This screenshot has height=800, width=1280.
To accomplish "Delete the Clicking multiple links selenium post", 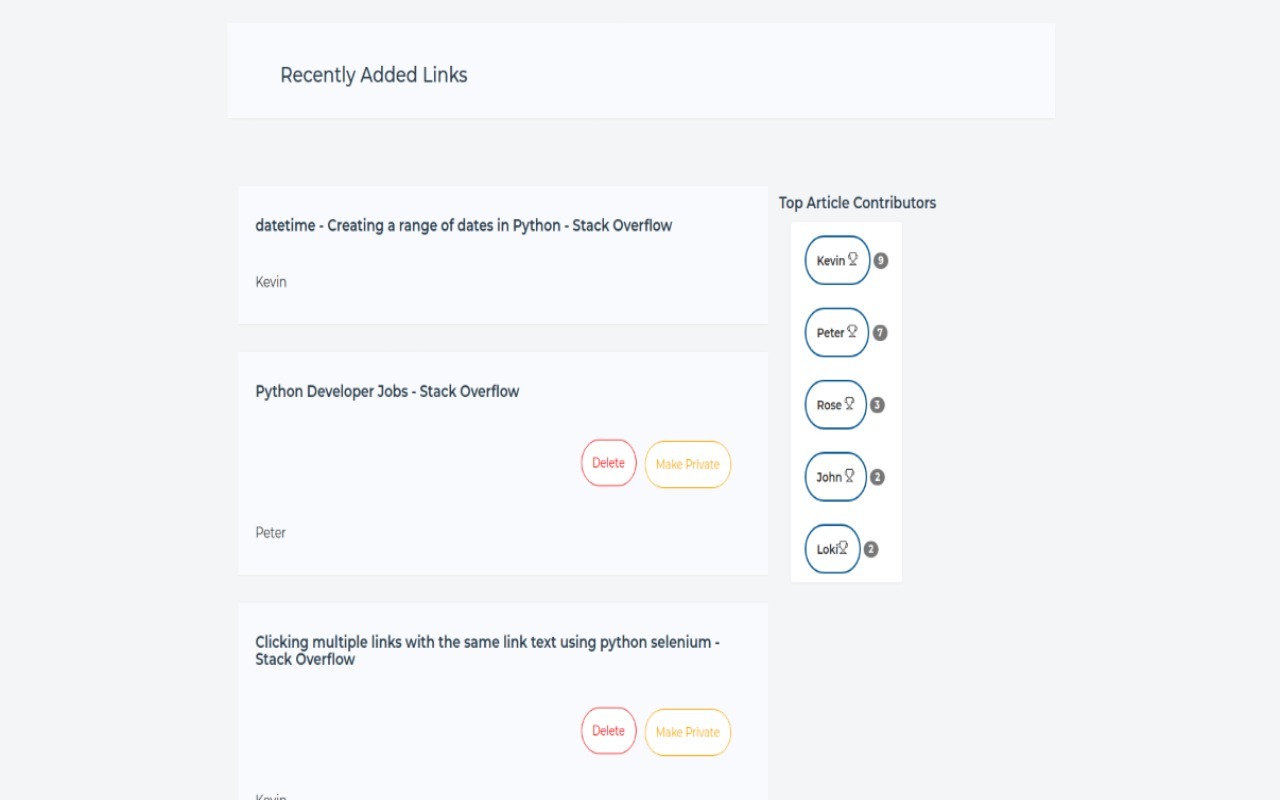I will [x=608, y=731].
